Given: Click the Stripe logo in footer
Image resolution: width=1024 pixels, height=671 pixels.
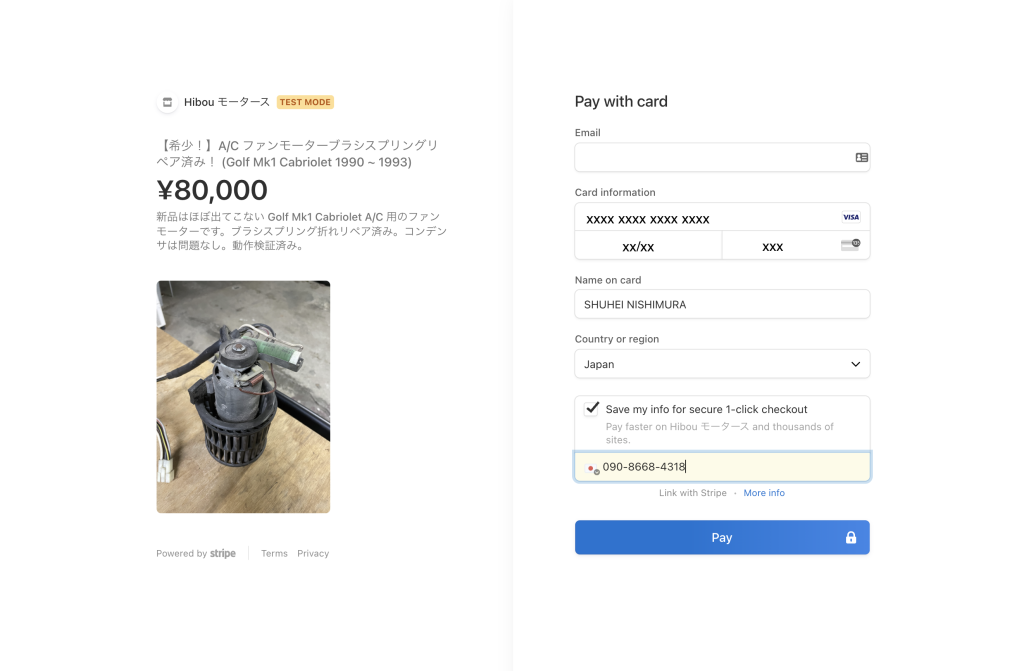Looking at the screenshot, I should tap(223, 553).
